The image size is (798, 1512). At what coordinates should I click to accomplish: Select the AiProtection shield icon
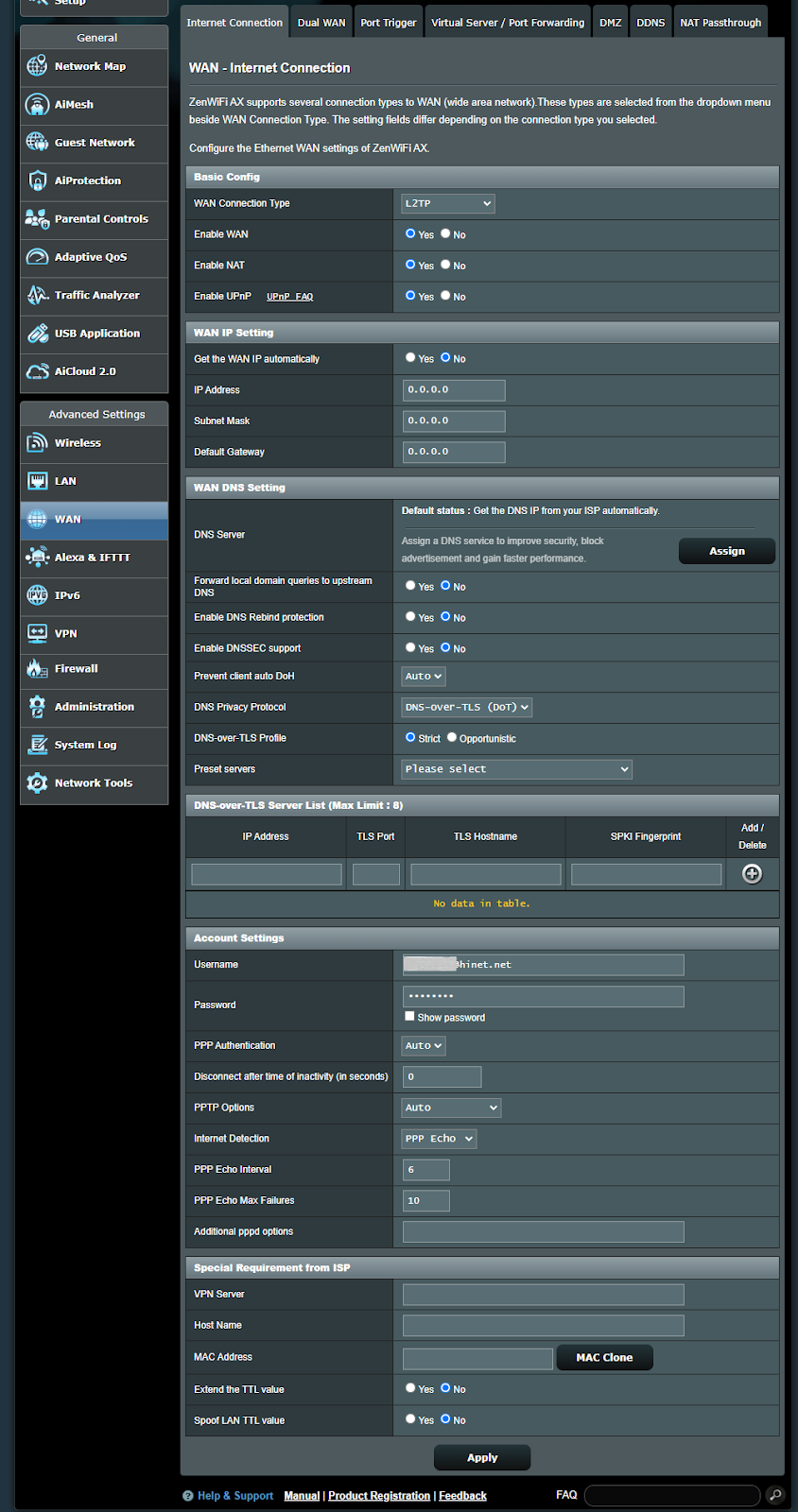pyautogui.click(x=37, y=180)
